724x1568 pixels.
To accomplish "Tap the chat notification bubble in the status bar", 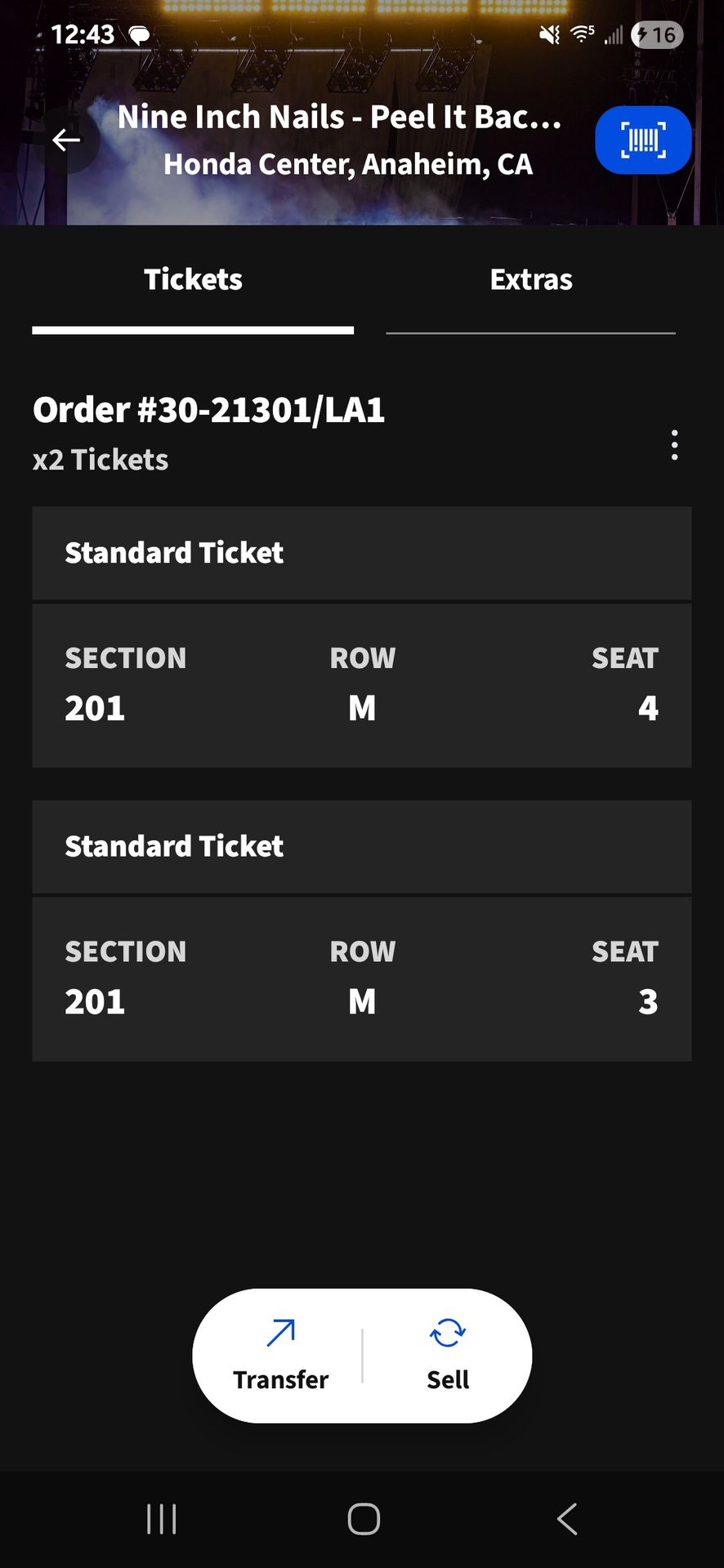I will (140, 35).
